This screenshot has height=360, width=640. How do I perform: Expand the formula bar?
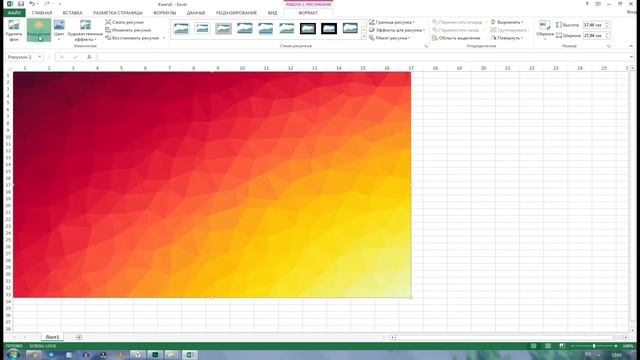[x=631, y=57]
